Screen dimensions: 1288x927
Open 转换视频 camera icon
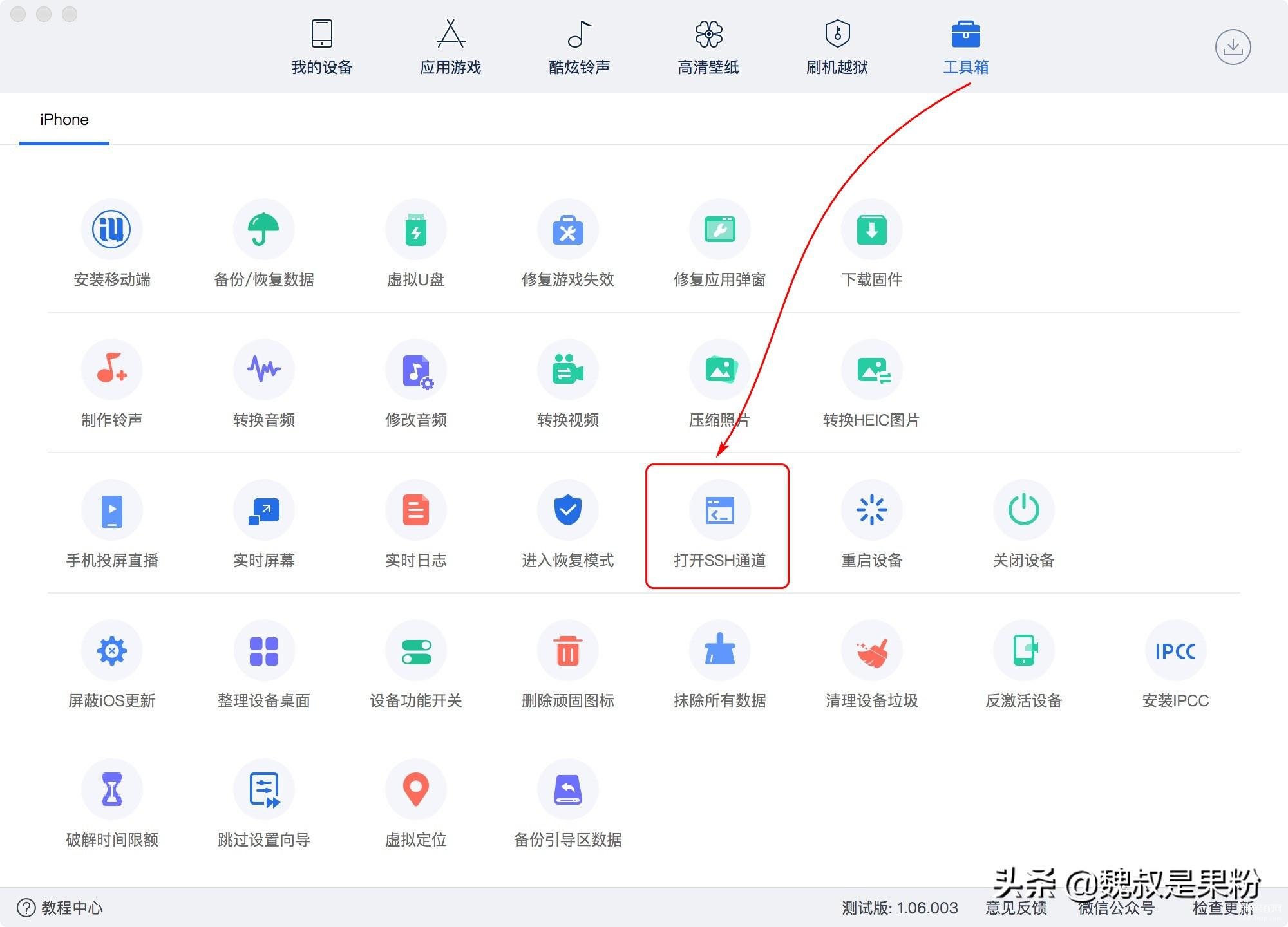568,370
